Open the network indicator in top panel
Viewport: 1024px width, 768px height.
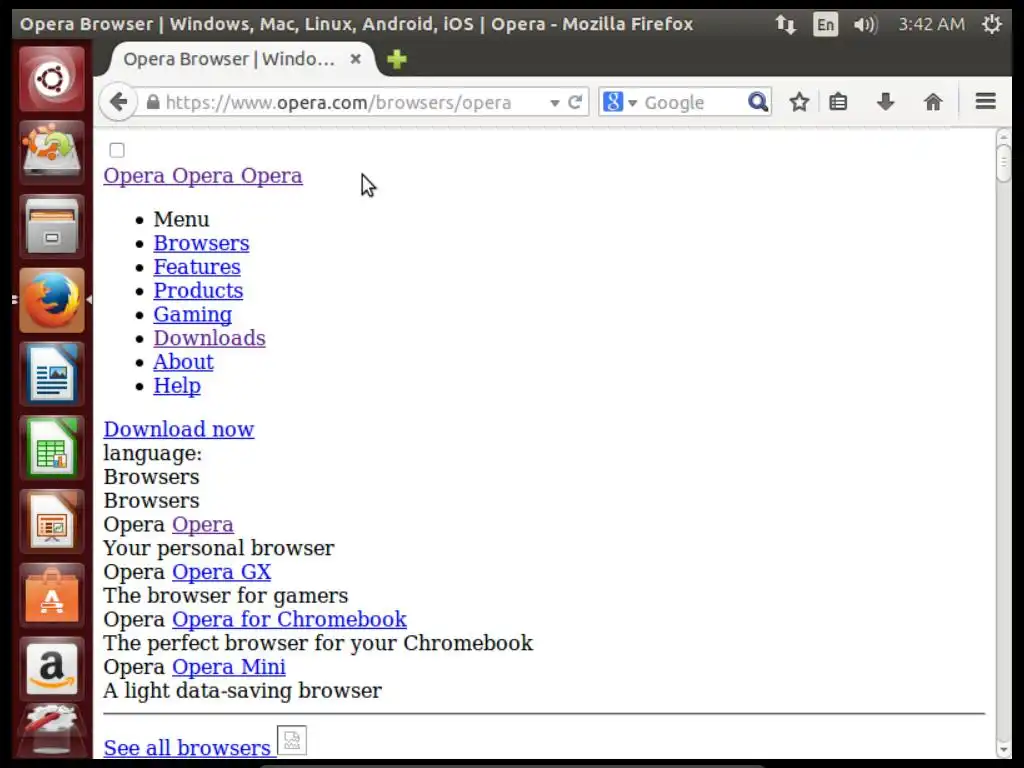pyautogui.click(x=785, y=25)
